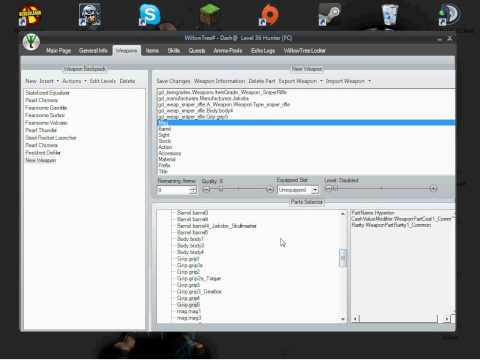Open the Equipped Slot combo box
Image resolution: width=480 pixels, height=360 pixels.
[298, 190]
